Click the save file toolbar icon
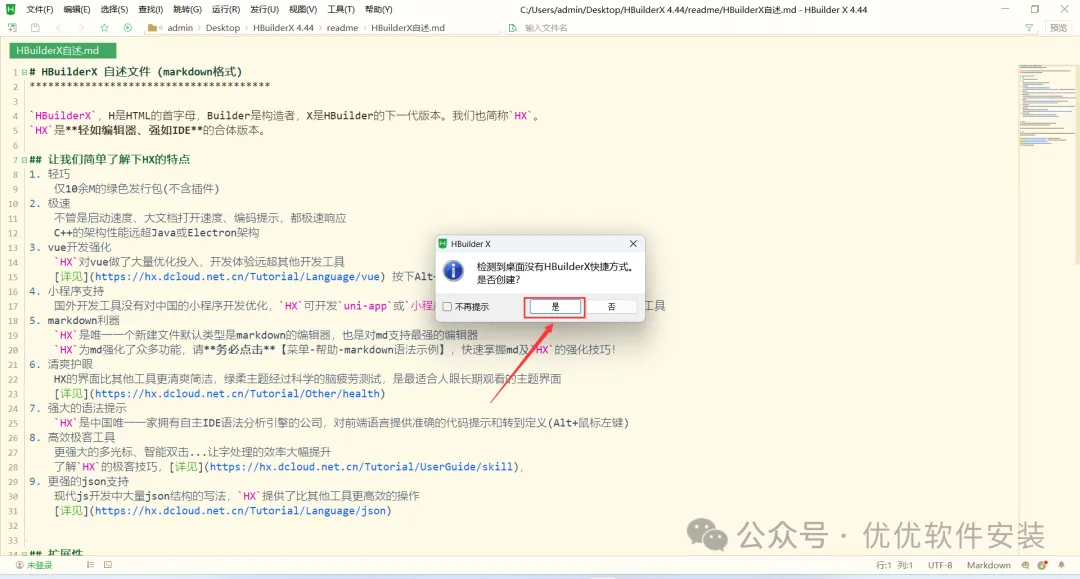This screenshot has height=579, width=1080. coord(35,28)
